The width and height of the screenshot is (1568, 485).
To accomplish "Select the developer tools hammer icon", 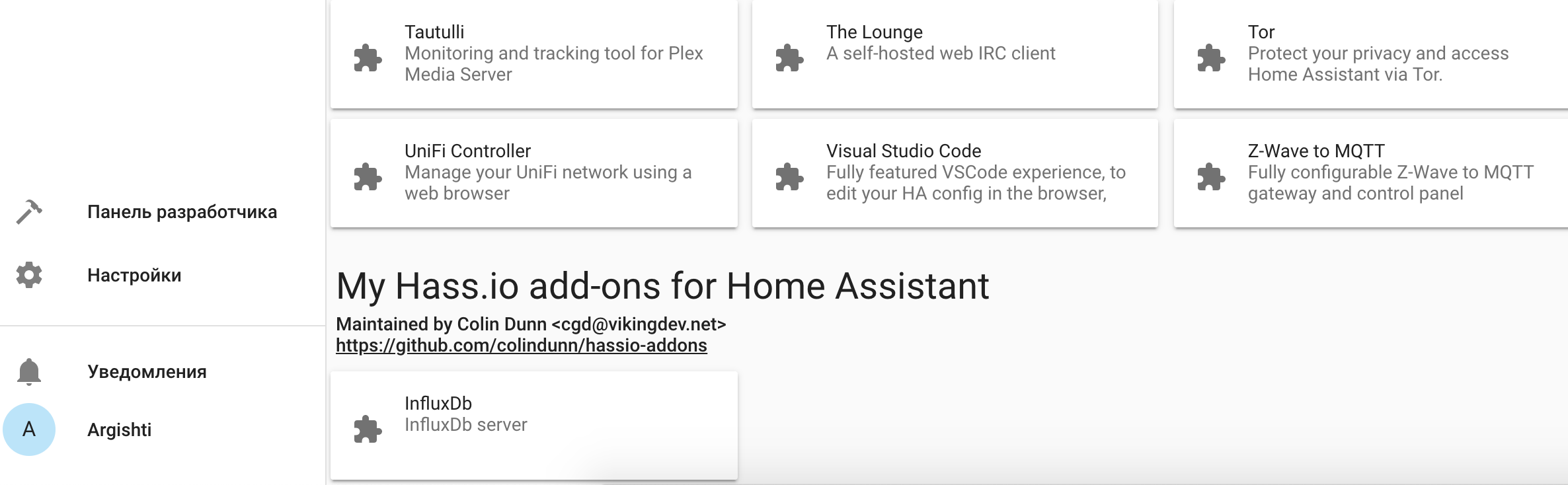I will click(29, 211).
